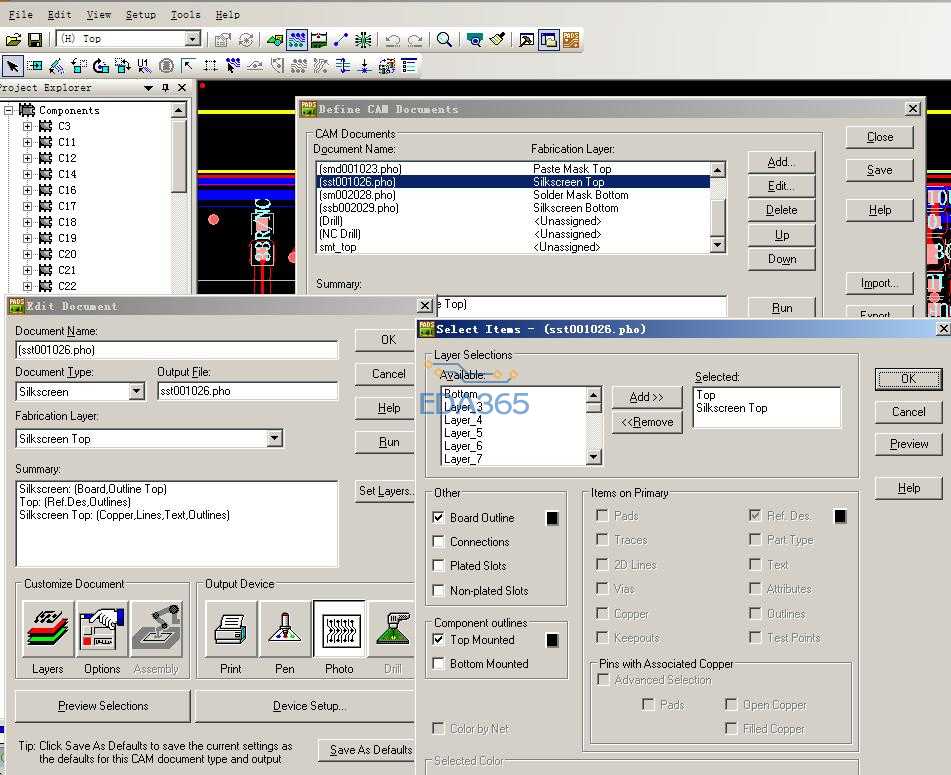Viewport: 951px width, 775px height.
Task: Click the Board Outline color swatch
Action: pos(552,518)
